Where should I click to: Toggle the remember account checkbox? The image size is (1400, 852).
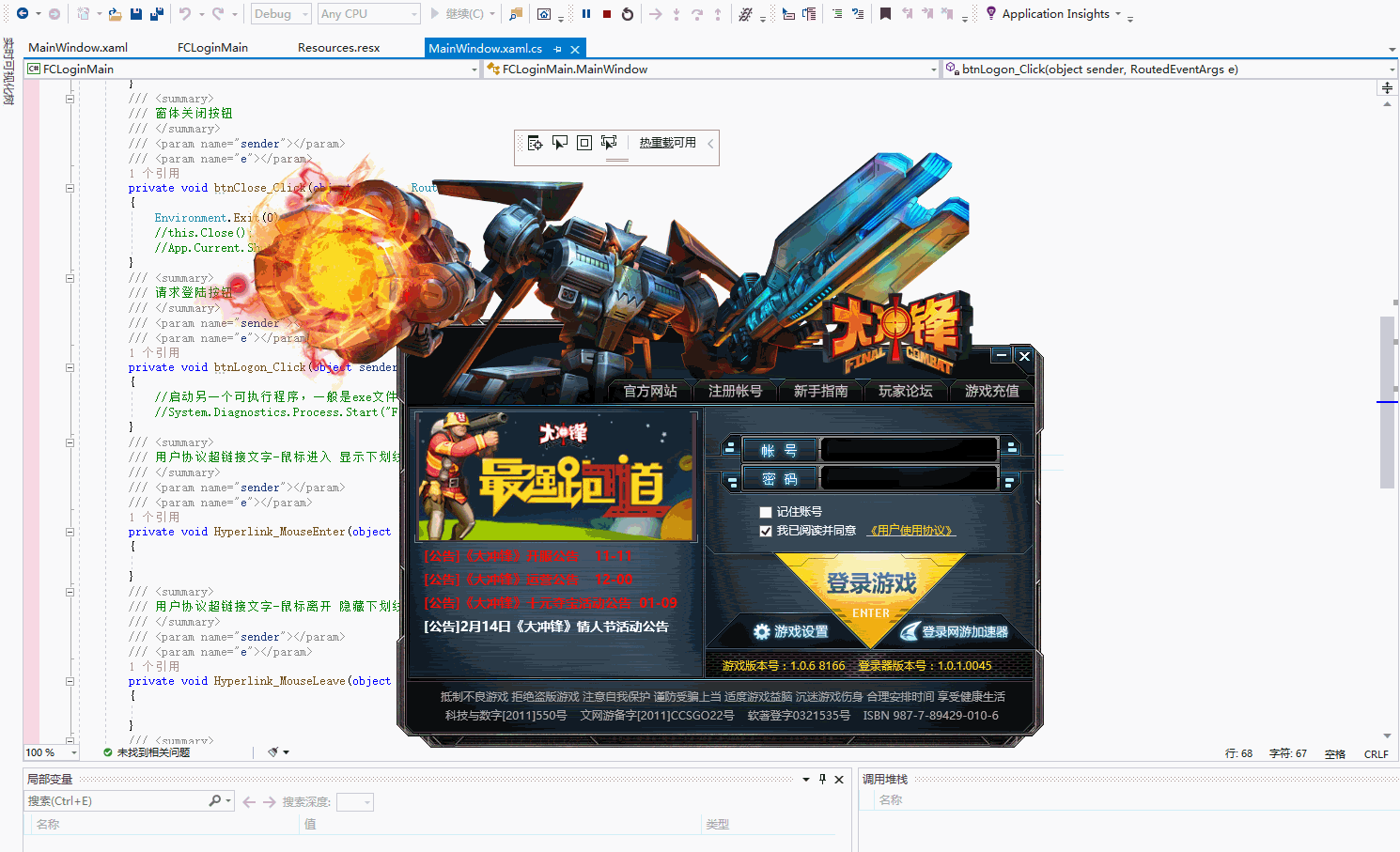[766, 512]
